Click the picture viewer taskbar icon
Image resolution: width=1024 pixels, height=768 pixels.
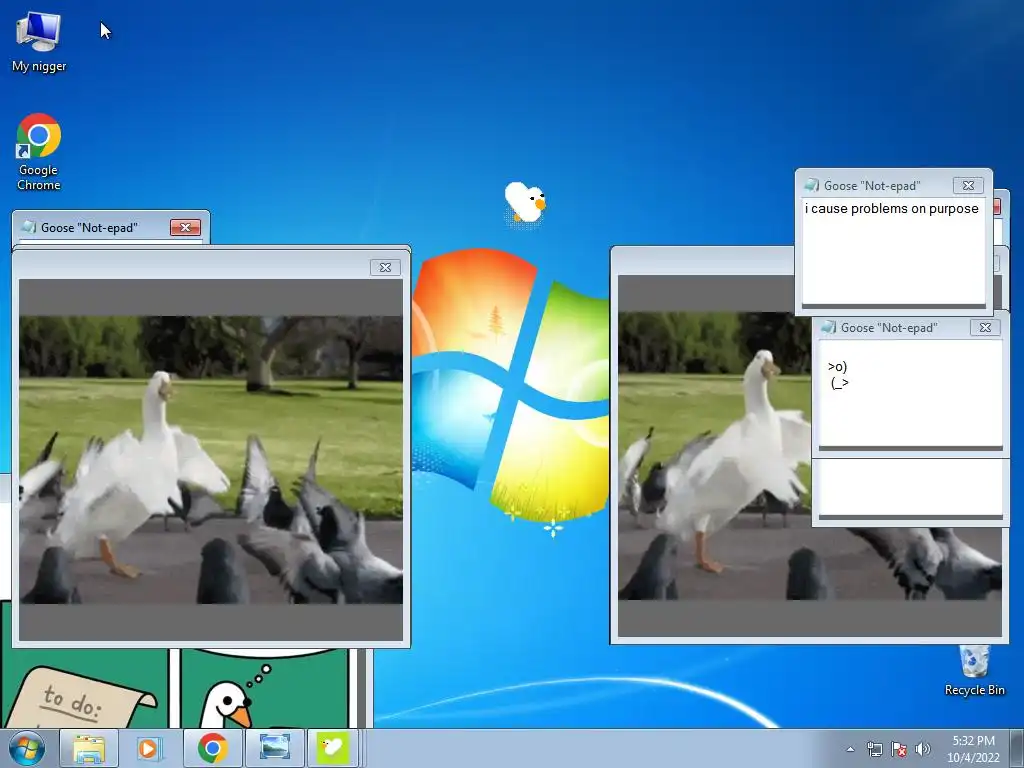coord(274,748)
